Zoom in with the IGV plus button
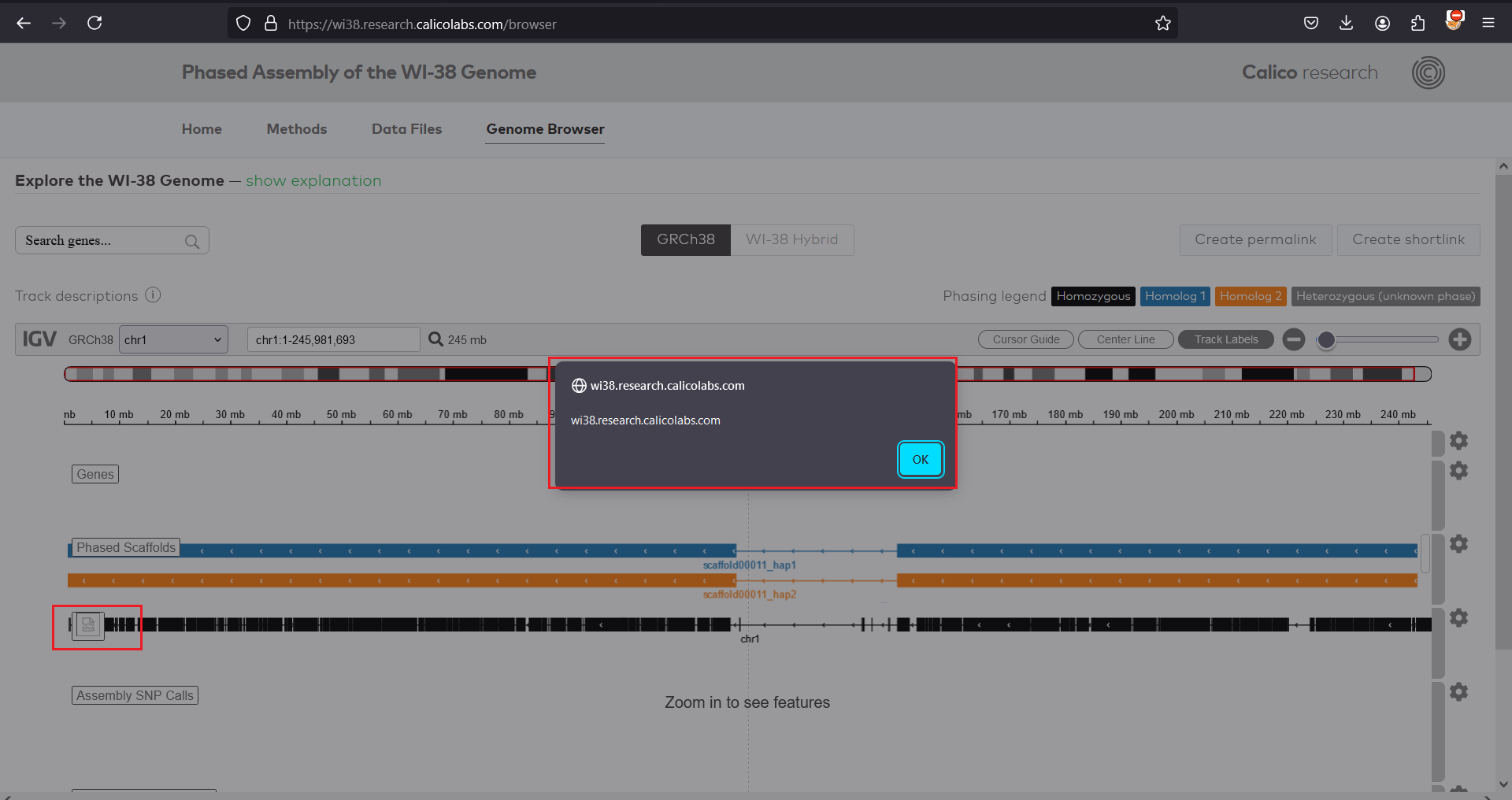 (x=1460, y=339)
